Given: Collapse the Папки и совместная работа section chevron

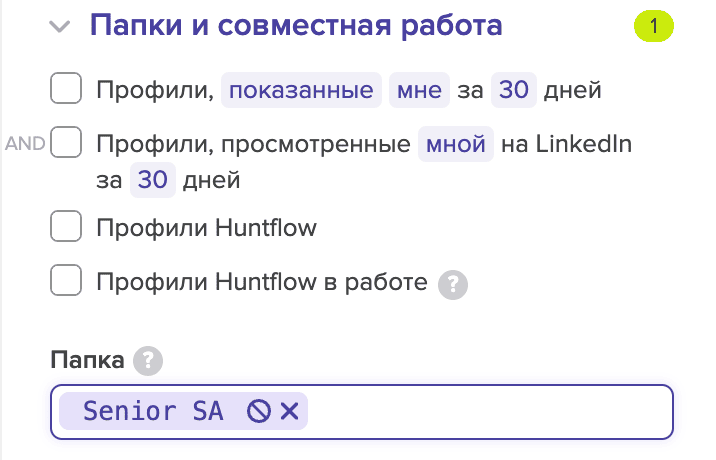Looking at the screenshot, I should (61, 26).
